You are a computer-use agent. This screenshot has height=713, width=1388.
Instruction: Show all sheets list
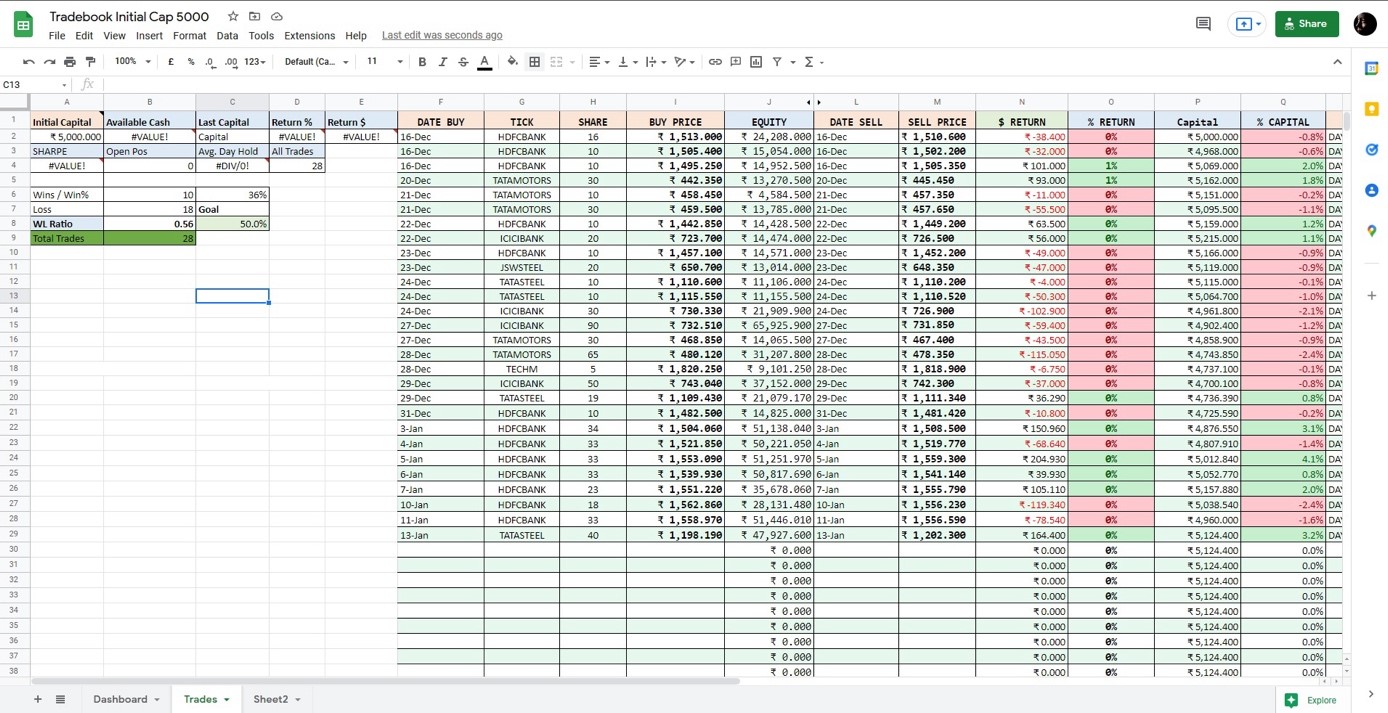point(60,699)
